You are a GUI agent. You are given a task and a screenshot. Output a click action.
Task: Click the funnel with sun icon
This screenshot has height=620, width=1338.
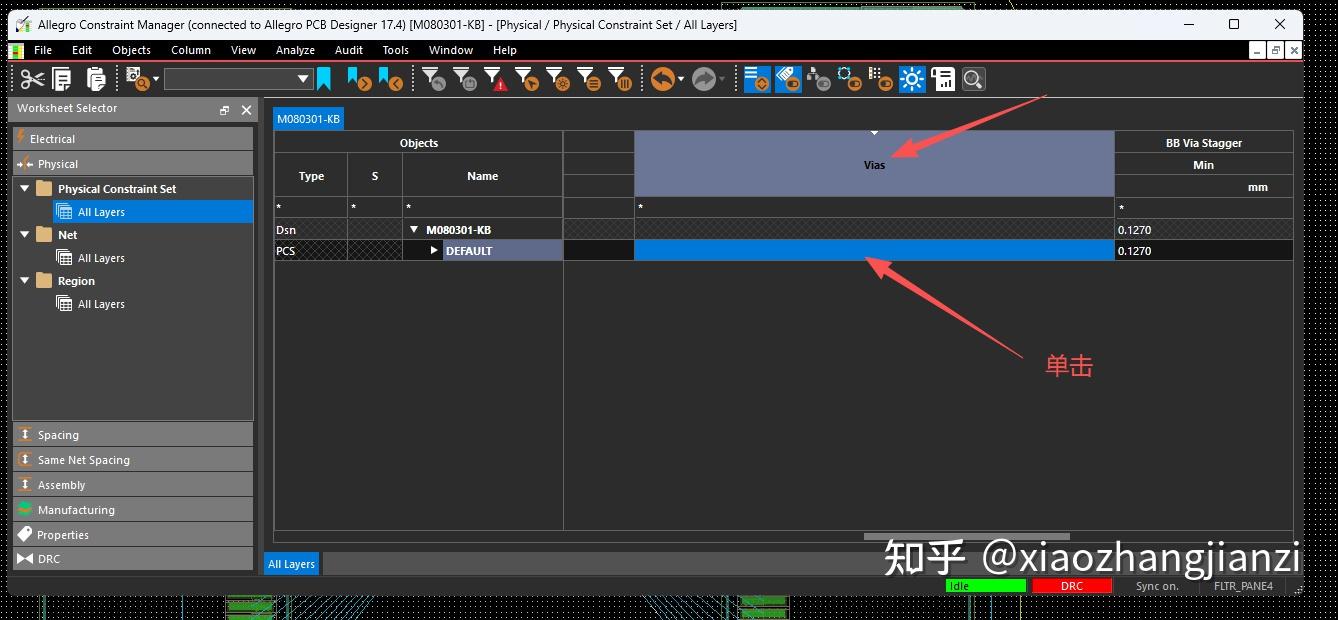(557, 79)
